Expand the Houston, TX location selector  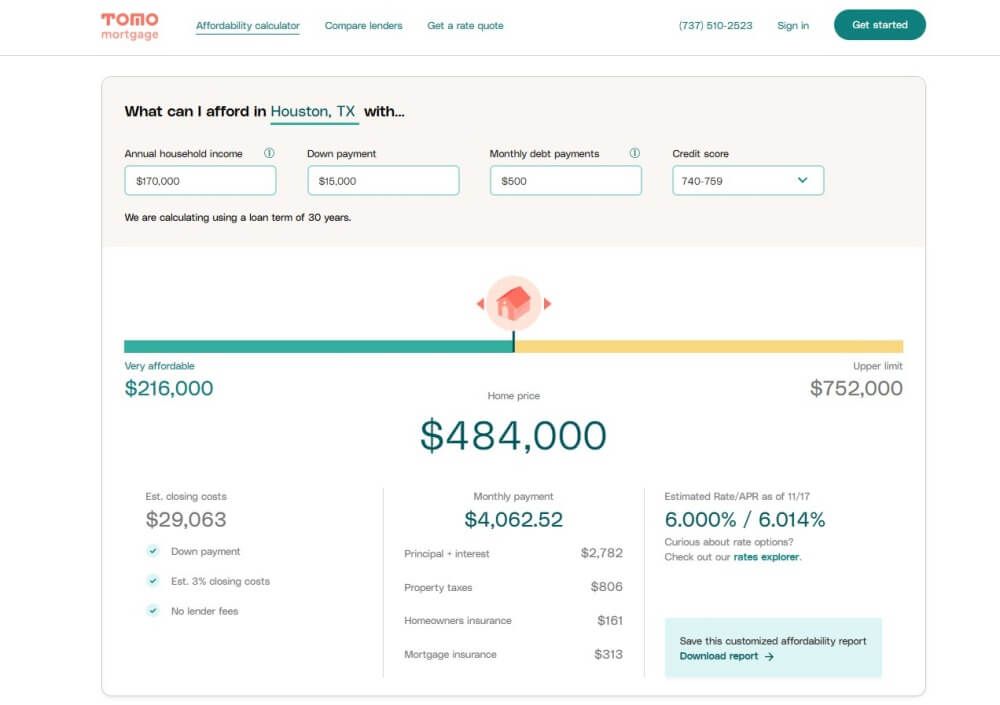point(313,112)
